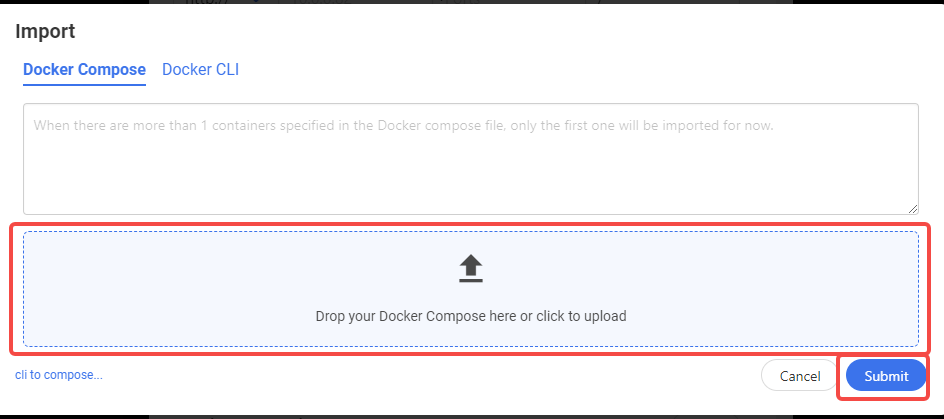Click the bar beneath the upload arrow

[x=471, y=280]
